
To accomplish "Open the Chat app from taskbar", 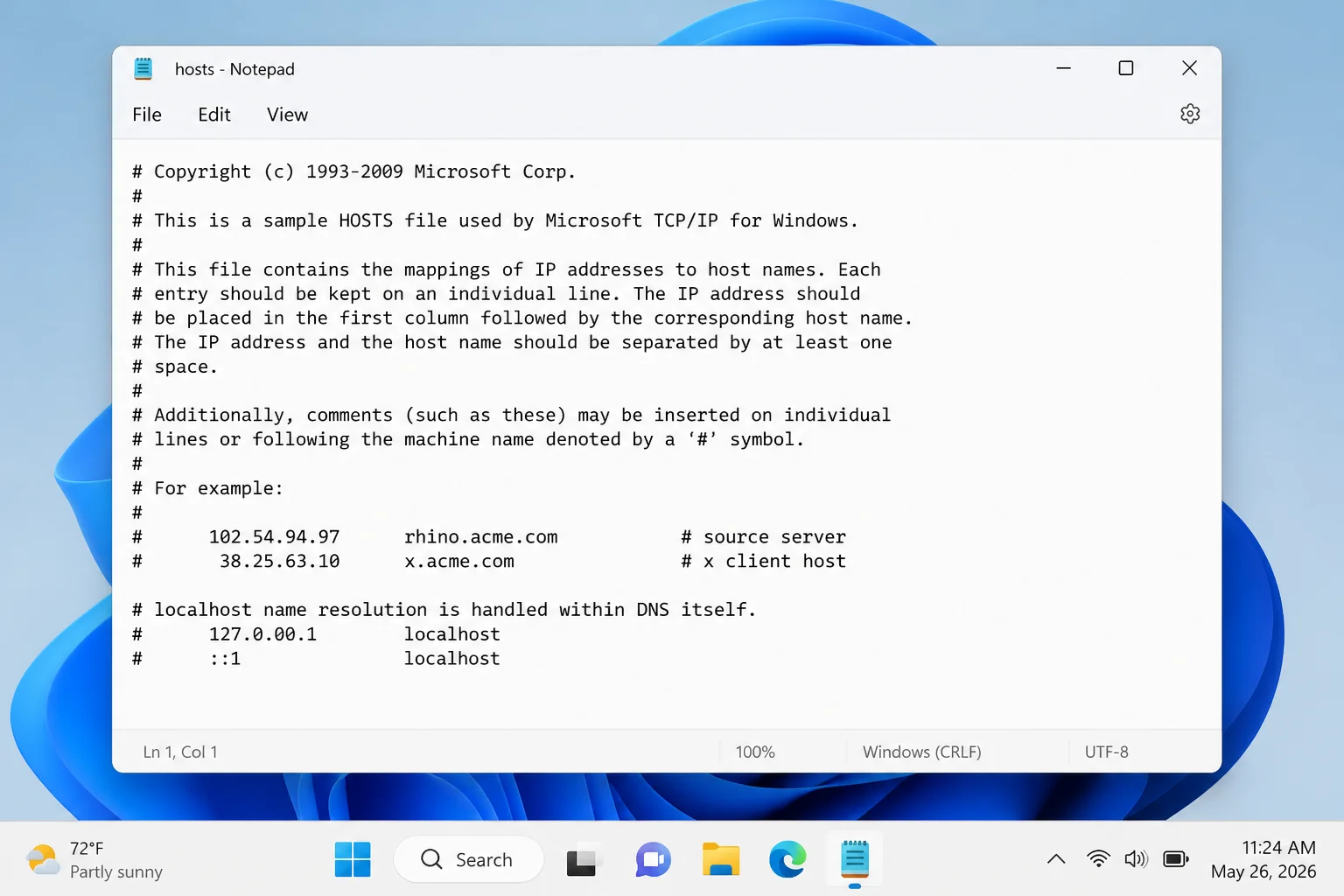I will pos(653,859).
